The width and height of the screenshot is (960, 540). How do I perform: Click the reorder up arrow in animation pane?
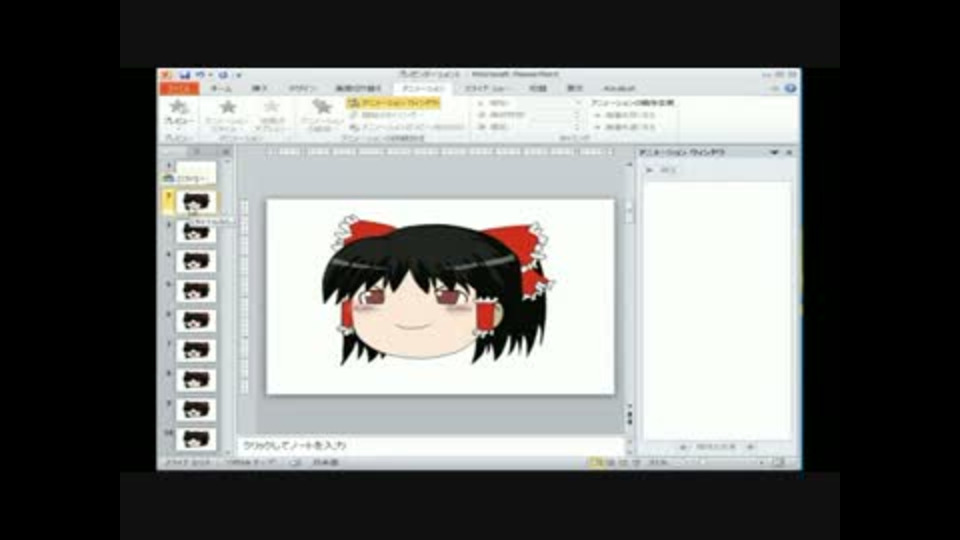click(683, 447)
